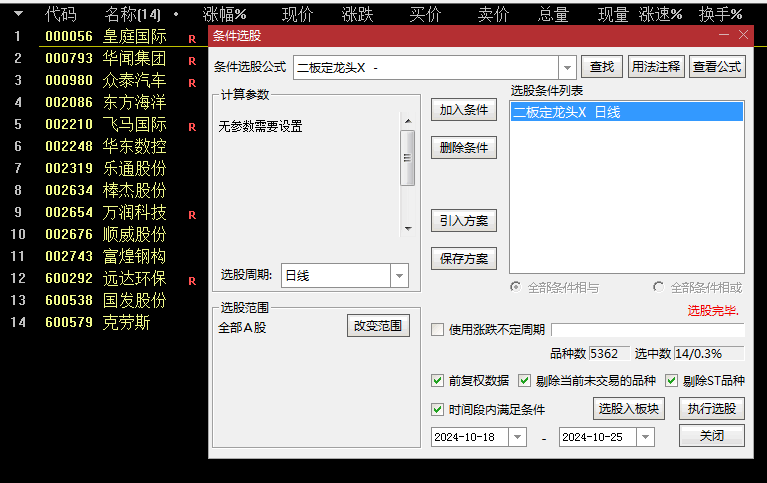Uncheck 剔除当前未交易的品种 checkbox
The width and height of the screenshot is (767, 483).
click(524, 380)
